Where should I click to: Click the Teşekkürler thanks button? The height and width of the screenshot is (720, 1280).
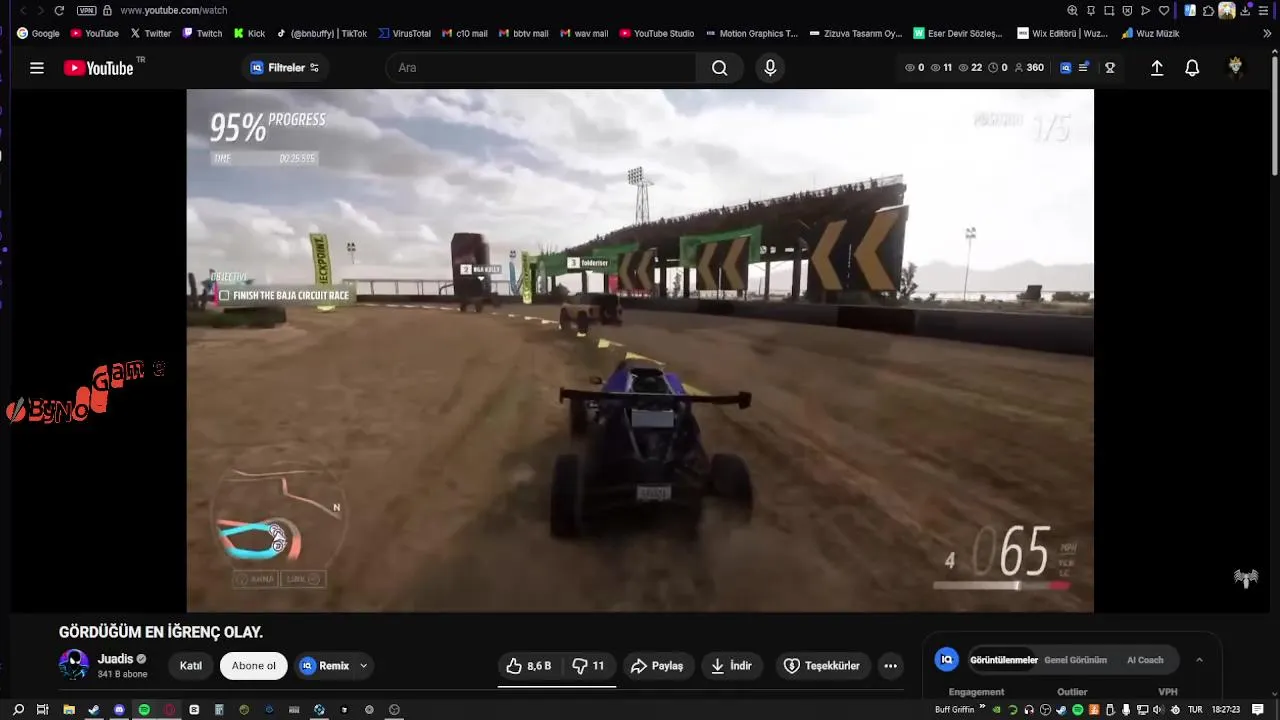click(821, 666)
